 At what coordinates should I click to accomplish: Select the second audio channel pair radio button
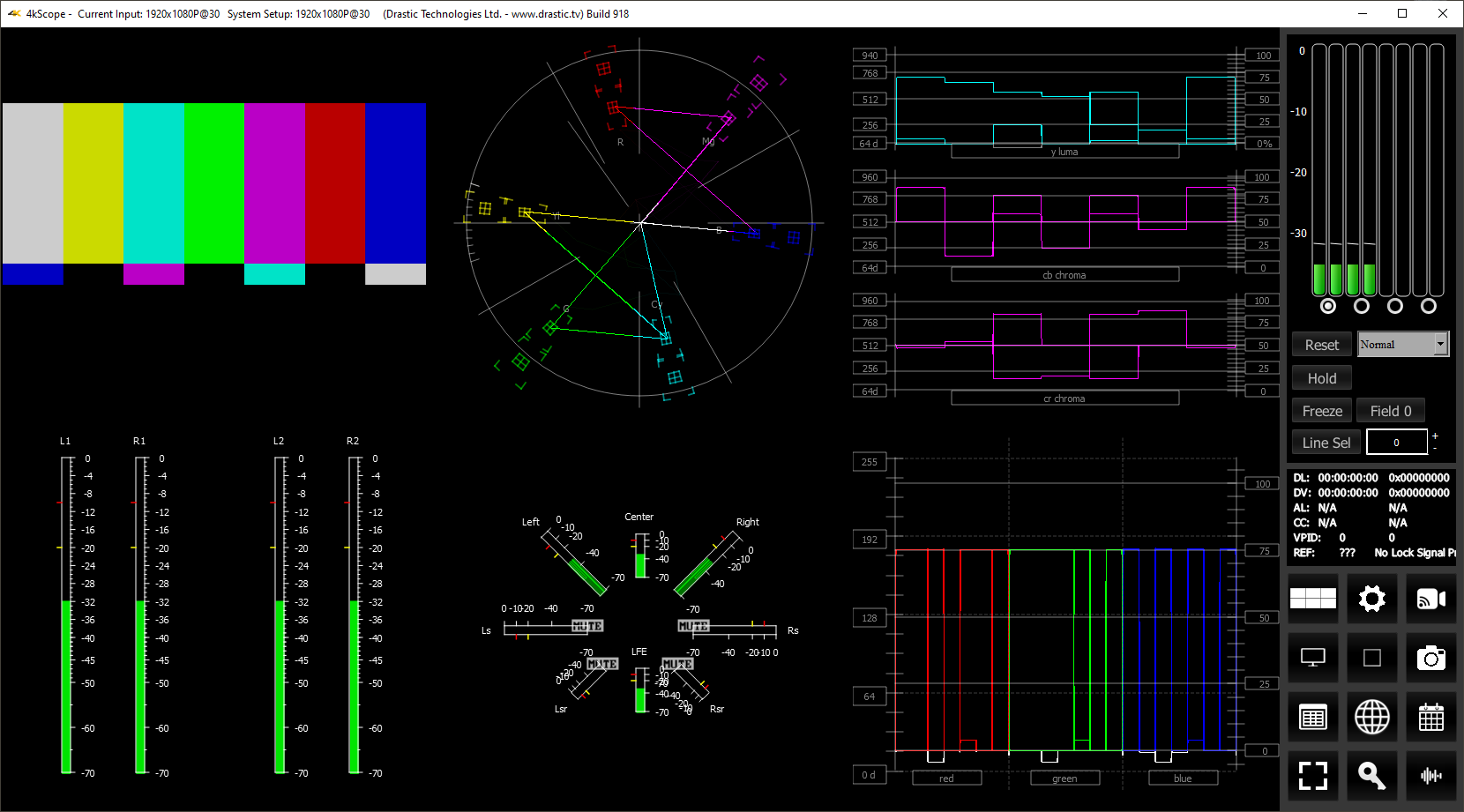[1362, 306]
